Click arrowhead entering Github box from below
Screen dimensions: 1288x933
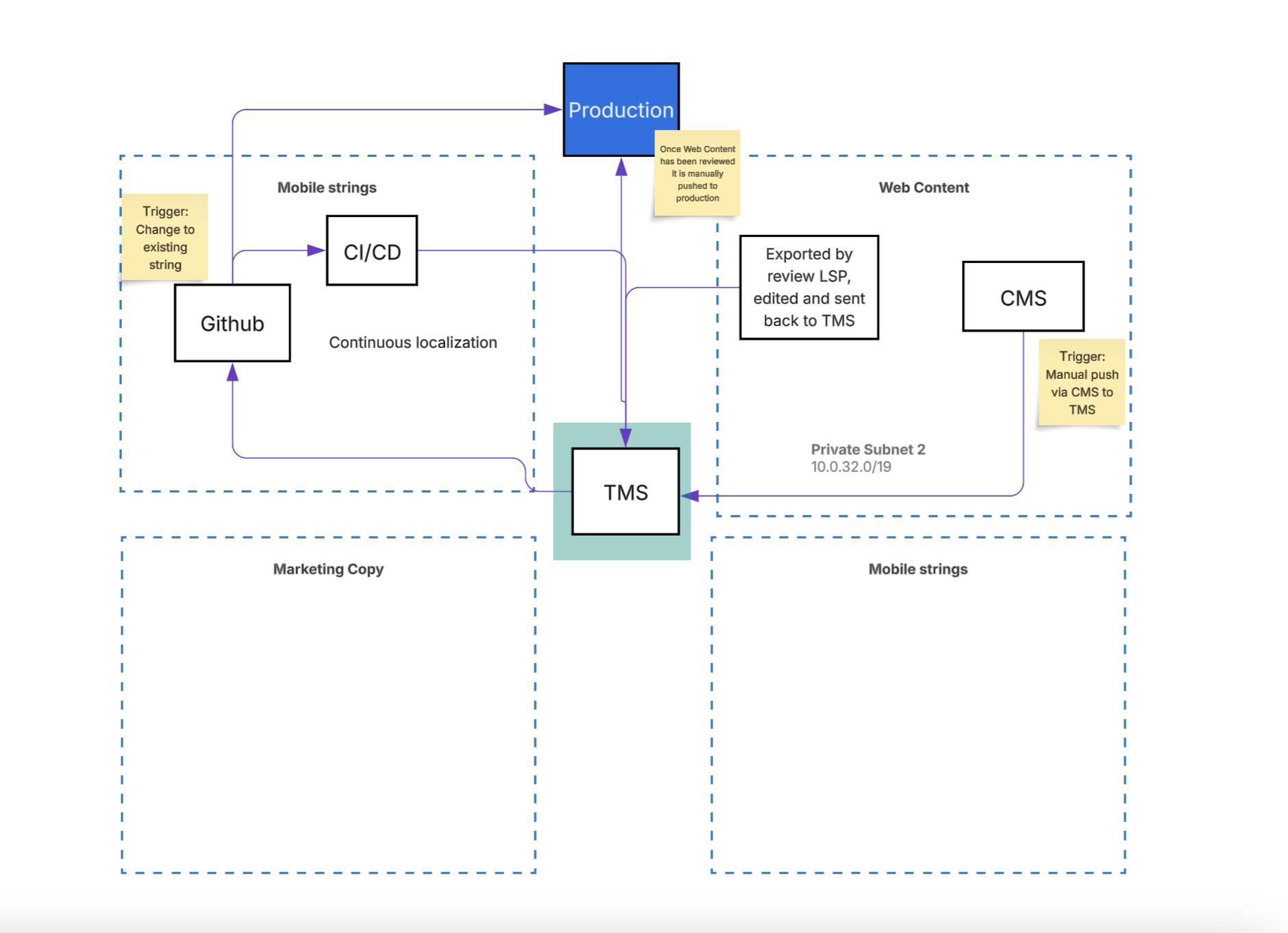click(x=233, y=373)
